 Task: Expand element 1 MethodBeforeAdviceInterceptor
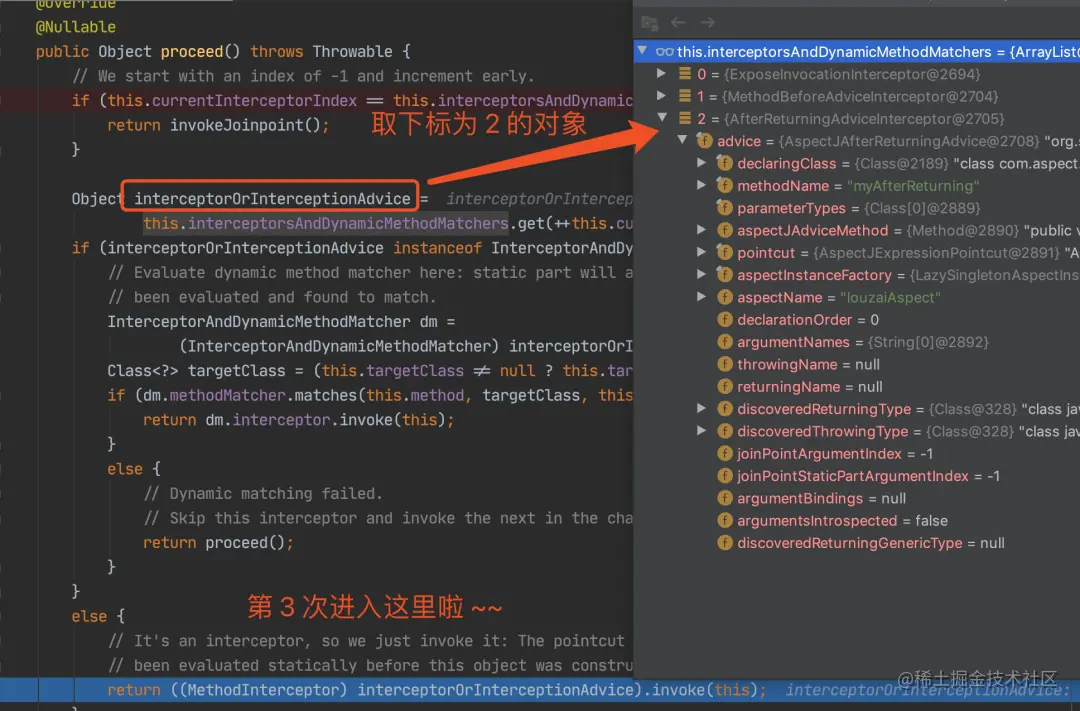pos(661,96)
